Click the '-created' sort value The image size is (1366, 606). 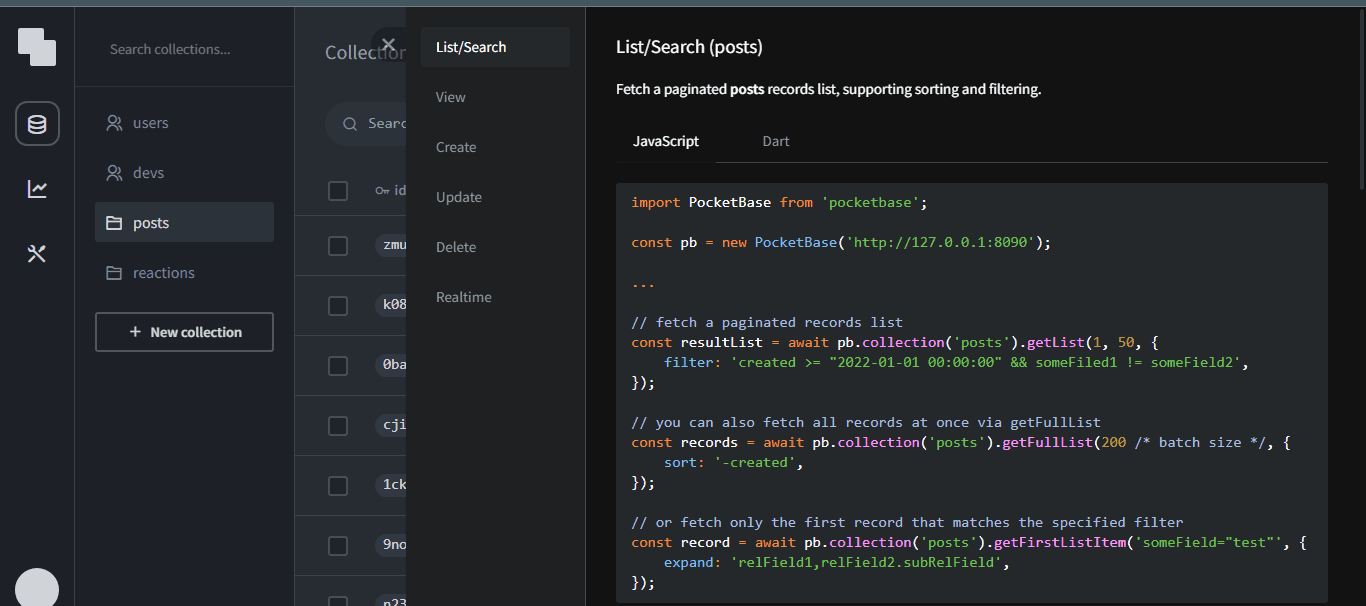(x=754, y=462)
